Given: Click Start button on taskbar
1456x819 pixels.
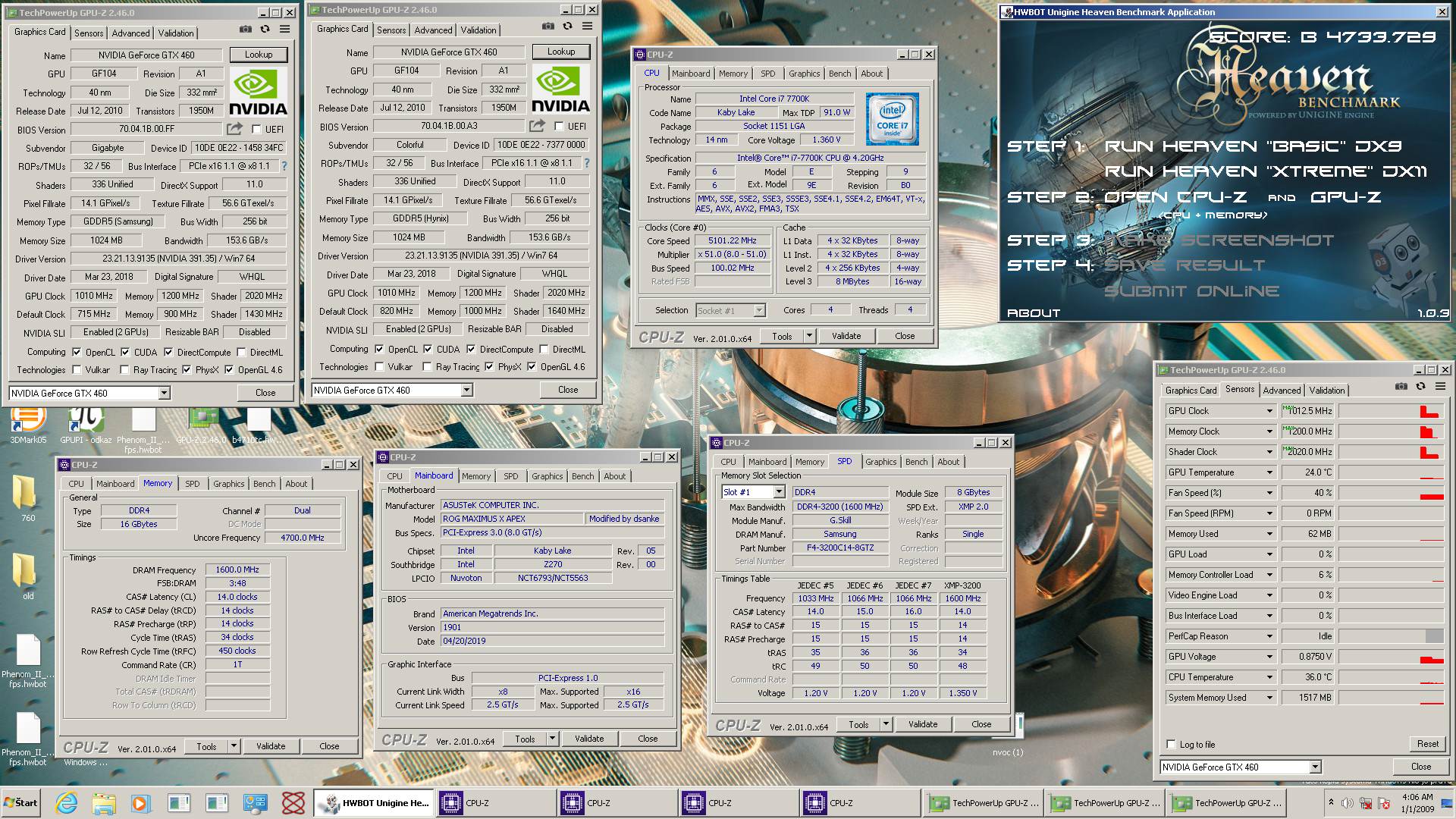Looking at the screenshot, I should tap(20, 802).
